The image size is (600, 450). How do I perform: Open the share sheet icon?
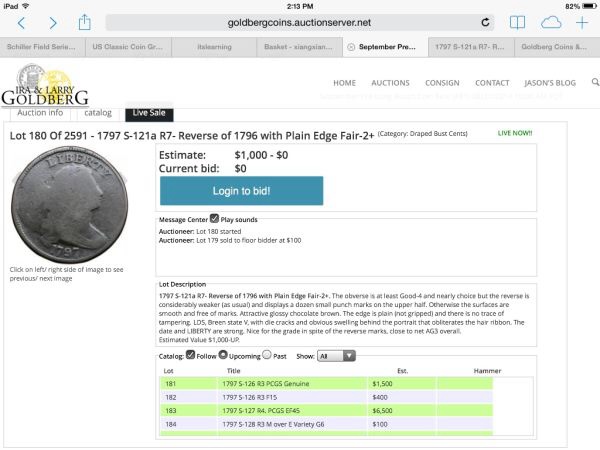tap(84, 22)
